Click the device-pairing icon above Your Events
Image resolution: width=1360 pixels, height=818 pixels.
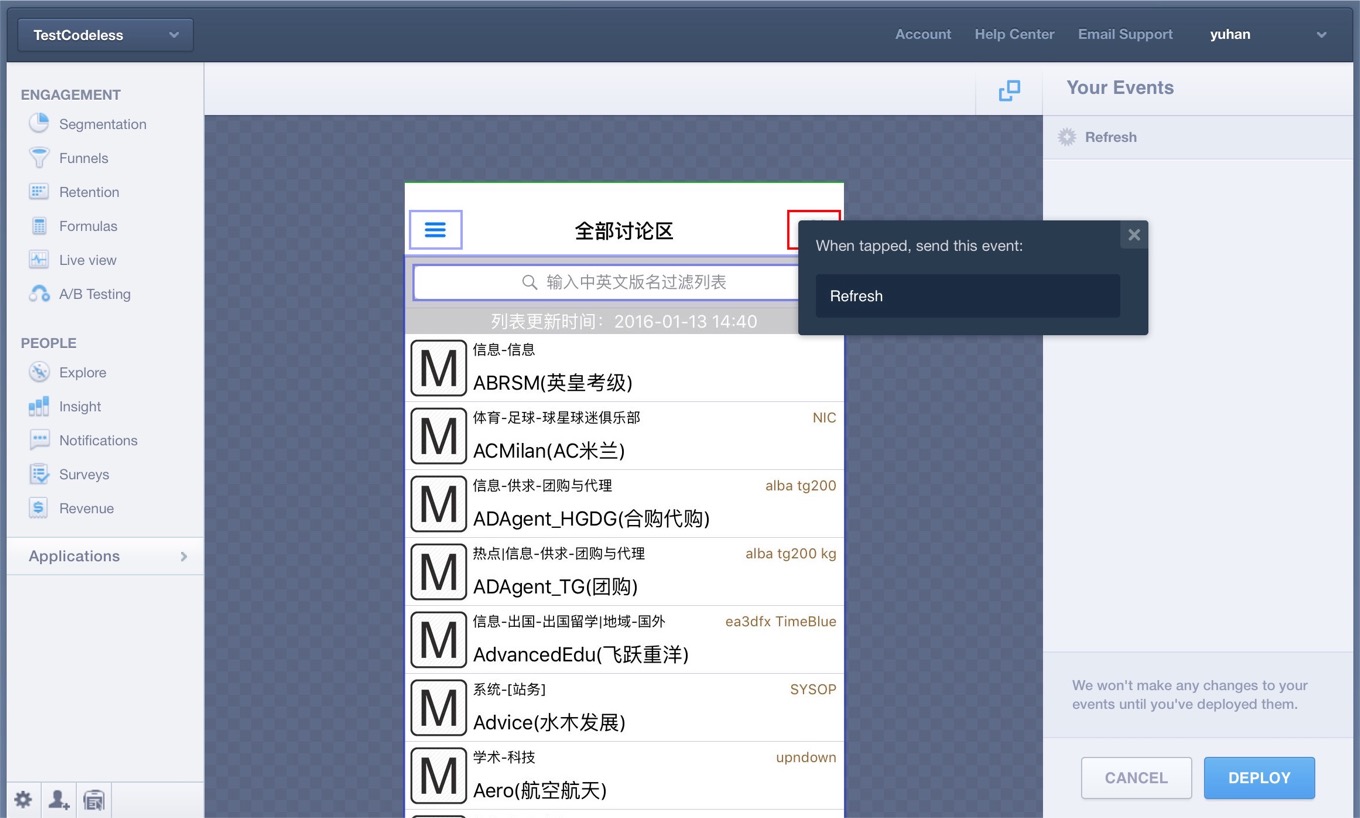click(x=1008, y=90)
